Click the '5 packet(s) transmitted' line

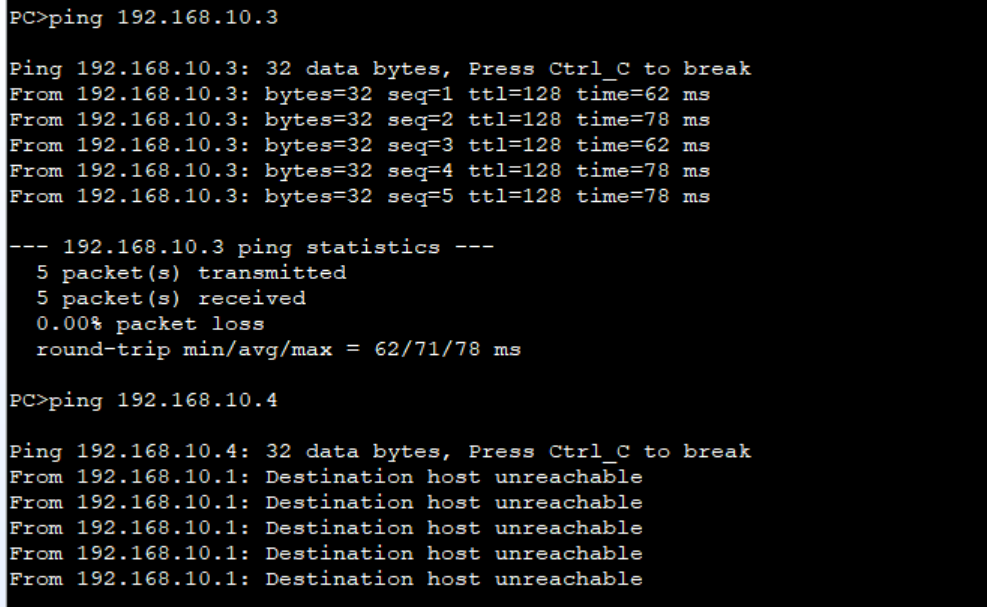(191, 273)
